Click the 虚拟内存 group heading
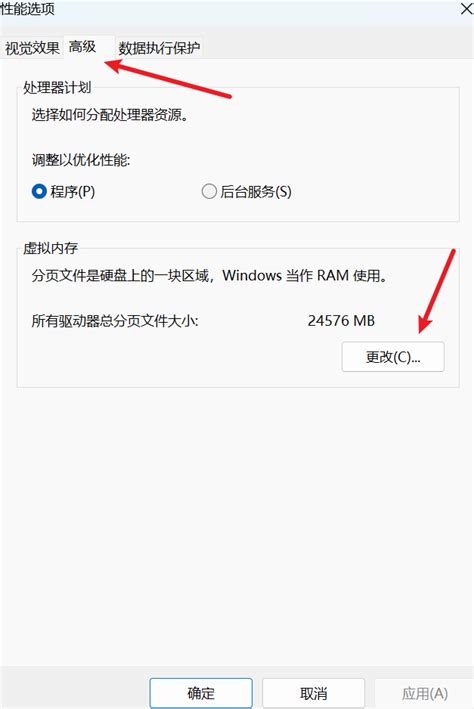 point(50,248)
